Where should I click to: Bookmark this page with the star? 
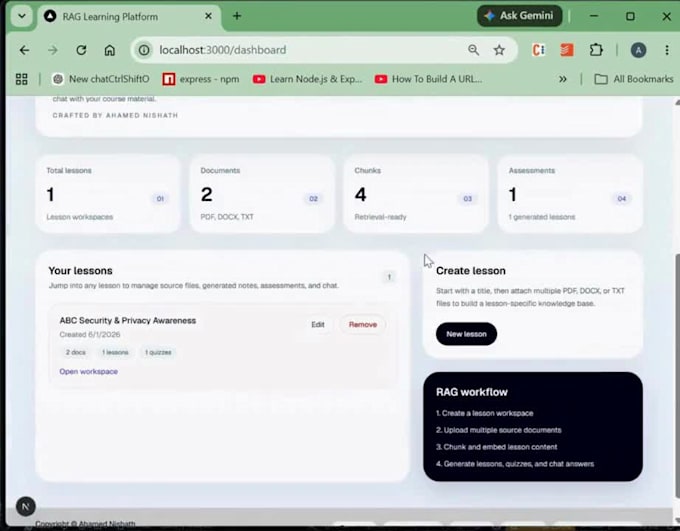pyautogui.click(x=499, y=50)
